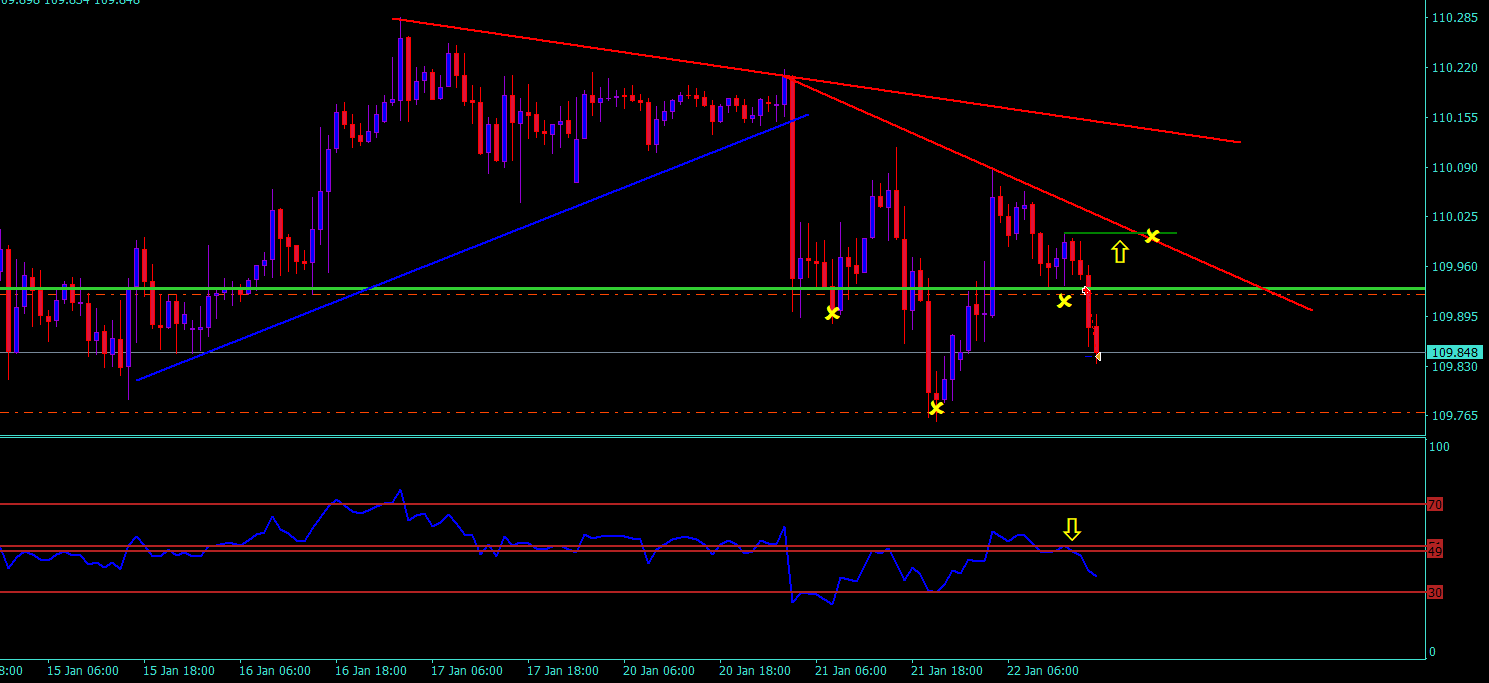Click the 110.220 price axis label
1489x683 pixels.
tap(1455, 68)
